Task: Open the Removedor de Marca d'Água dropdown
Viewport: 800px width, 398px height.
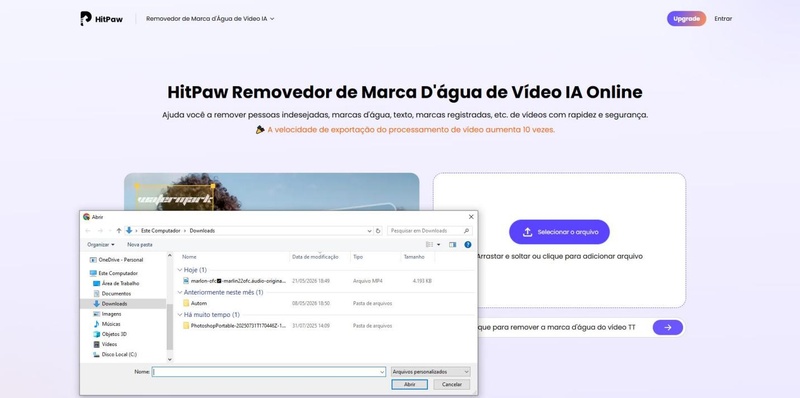Action: coord(210,18)
